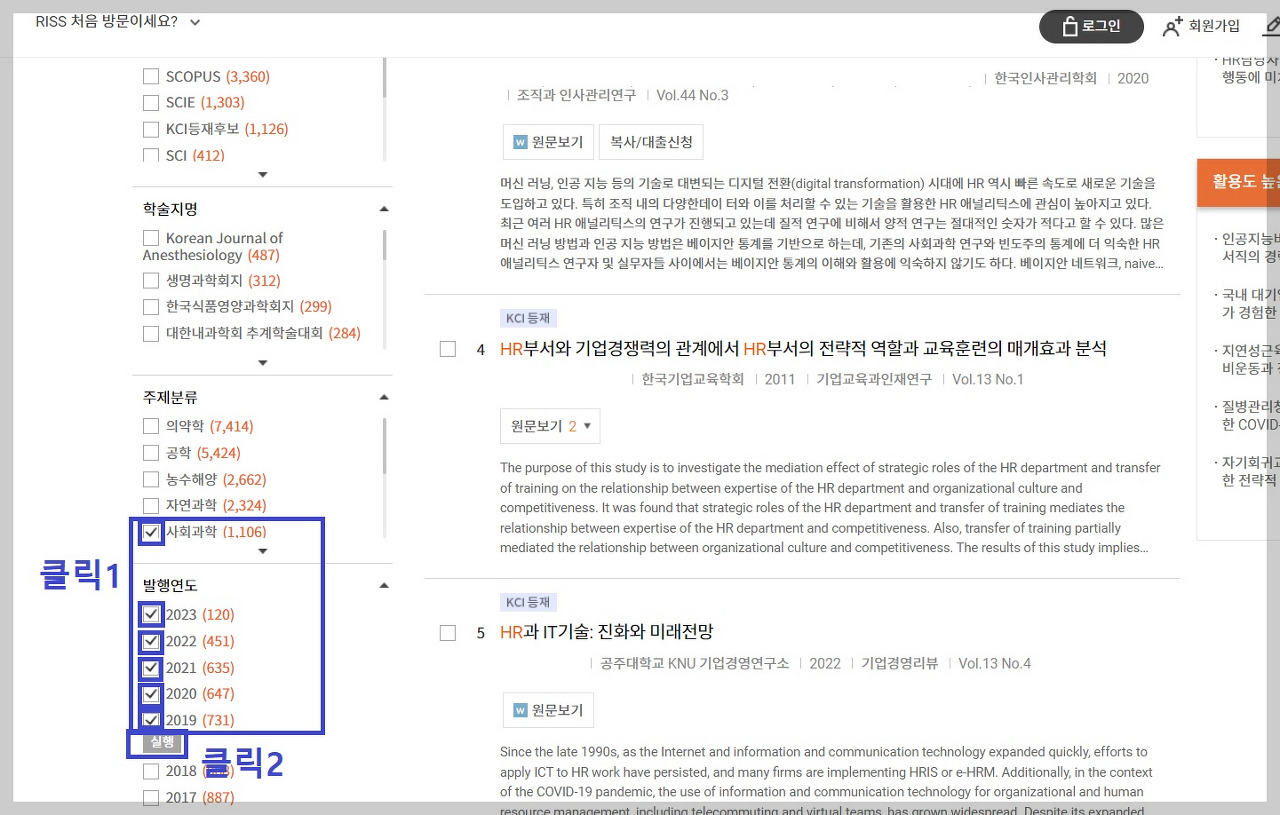Viewport: 1280px width, 815px height.
Task: Click the orange 활용도 높은 panel header
Action: tap(1238, 181)
